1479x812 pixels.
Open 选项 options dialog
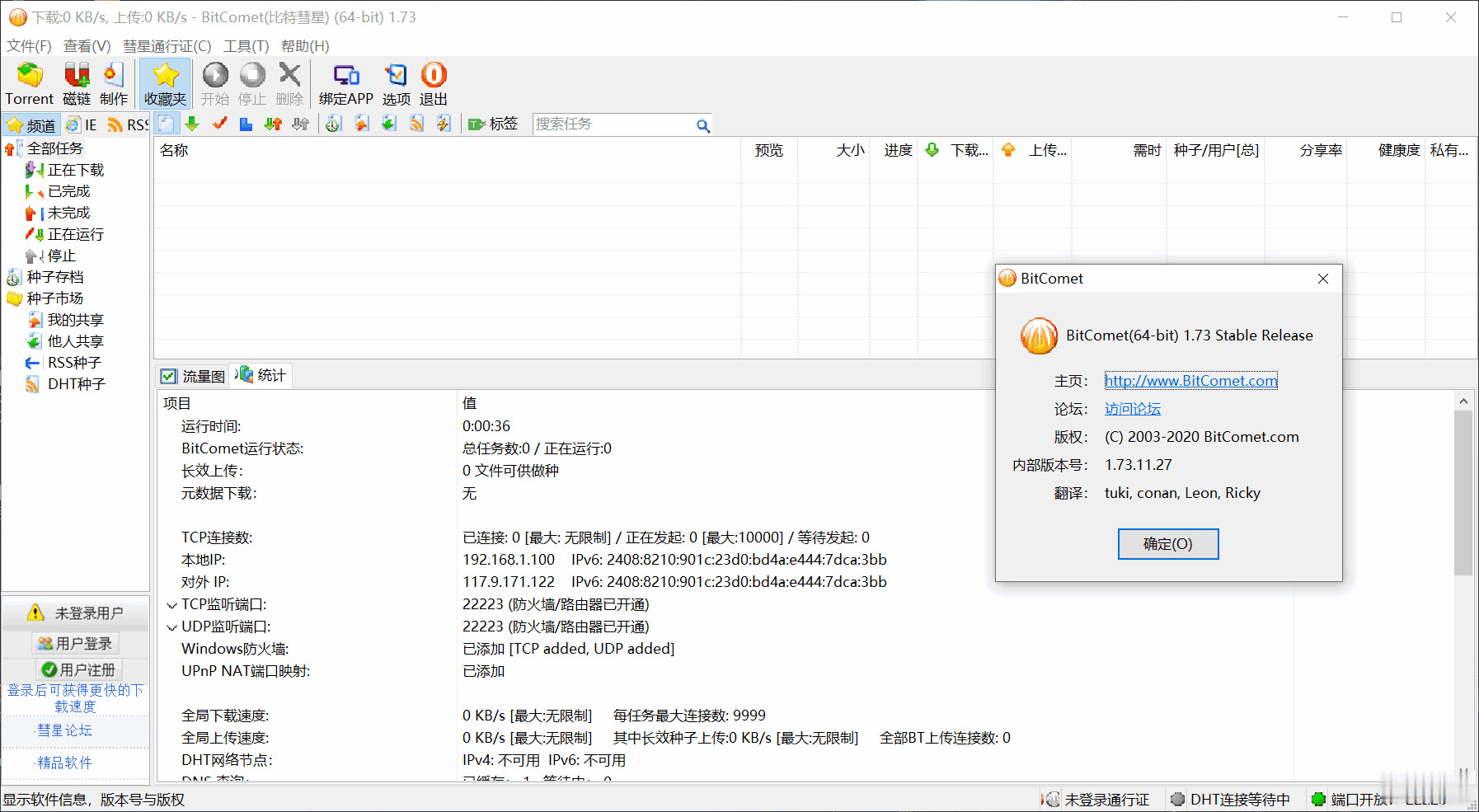(397, 83)
